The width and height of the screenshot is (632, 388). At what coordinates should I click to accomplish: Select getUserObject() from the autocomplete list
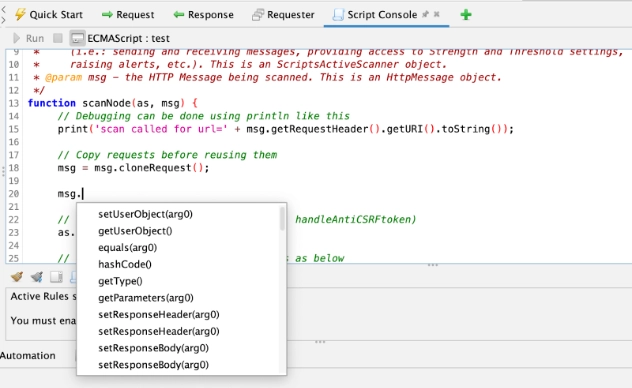135,231
